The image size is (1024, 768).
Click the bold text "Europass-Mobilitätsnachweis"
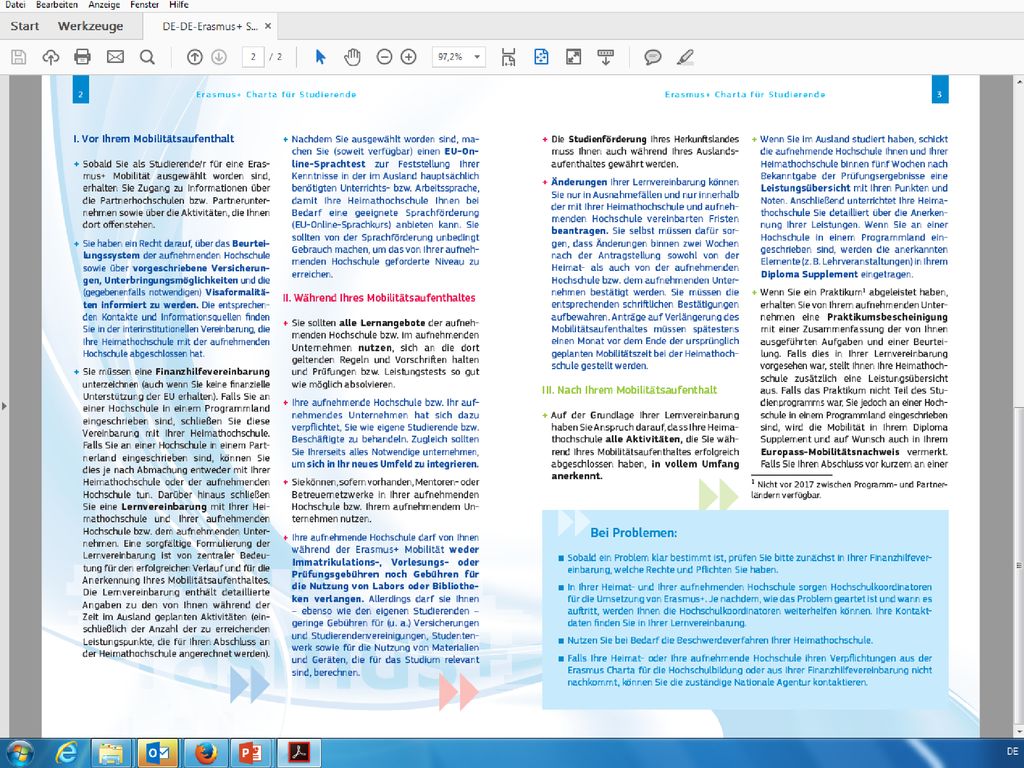(x=829, y=452)
